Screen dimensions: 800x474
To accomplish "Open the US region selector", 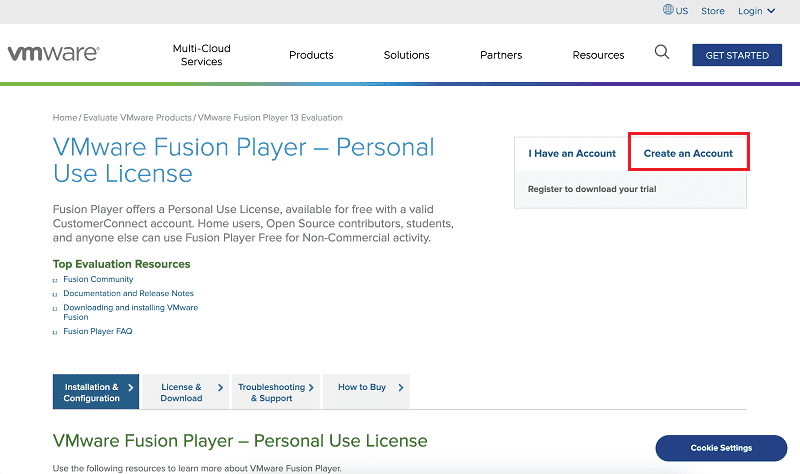I will pyautogui.click(x=676, y=10).
